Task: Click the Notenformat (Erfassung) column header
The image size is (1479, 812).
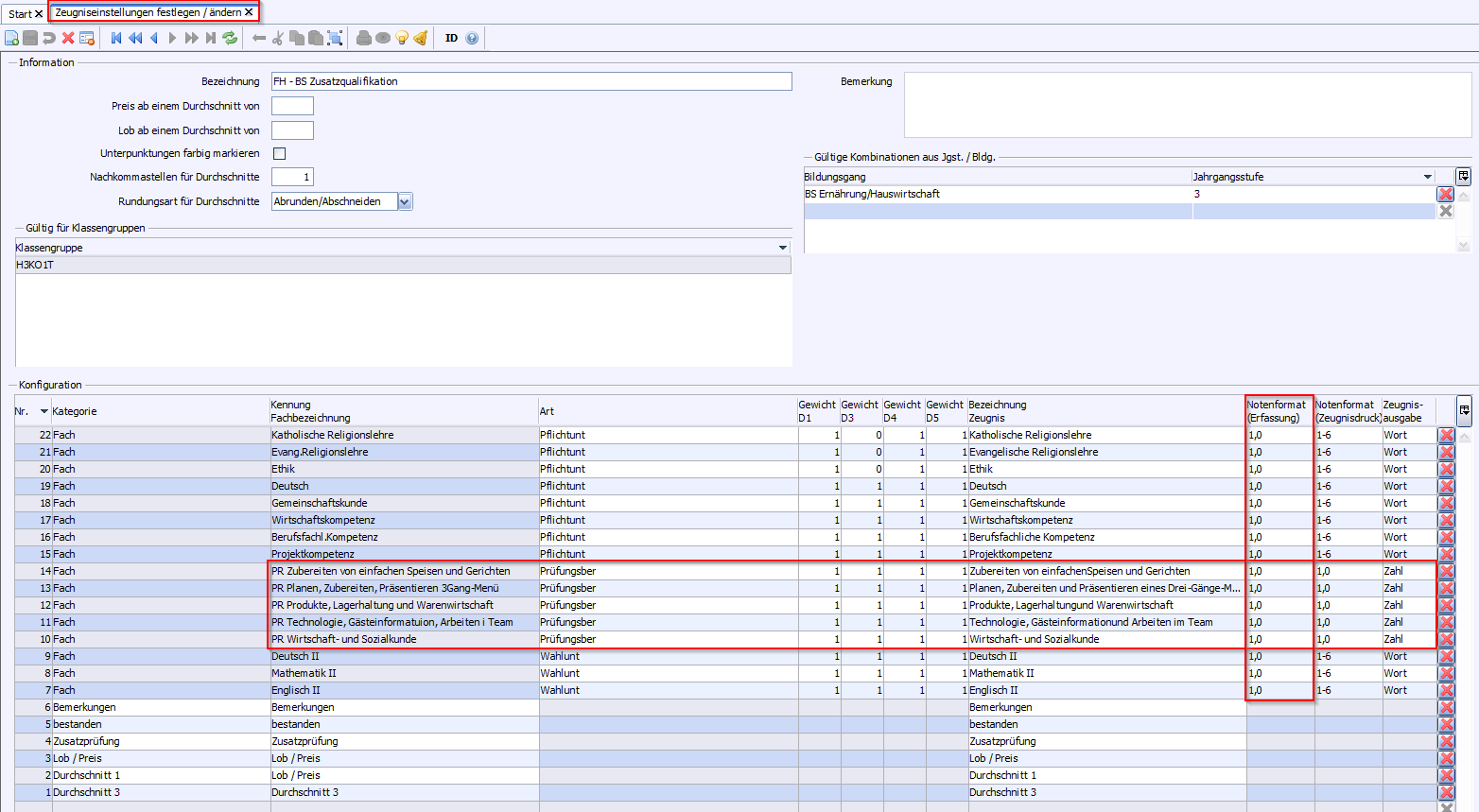Action: click(x=1279, y=411)
